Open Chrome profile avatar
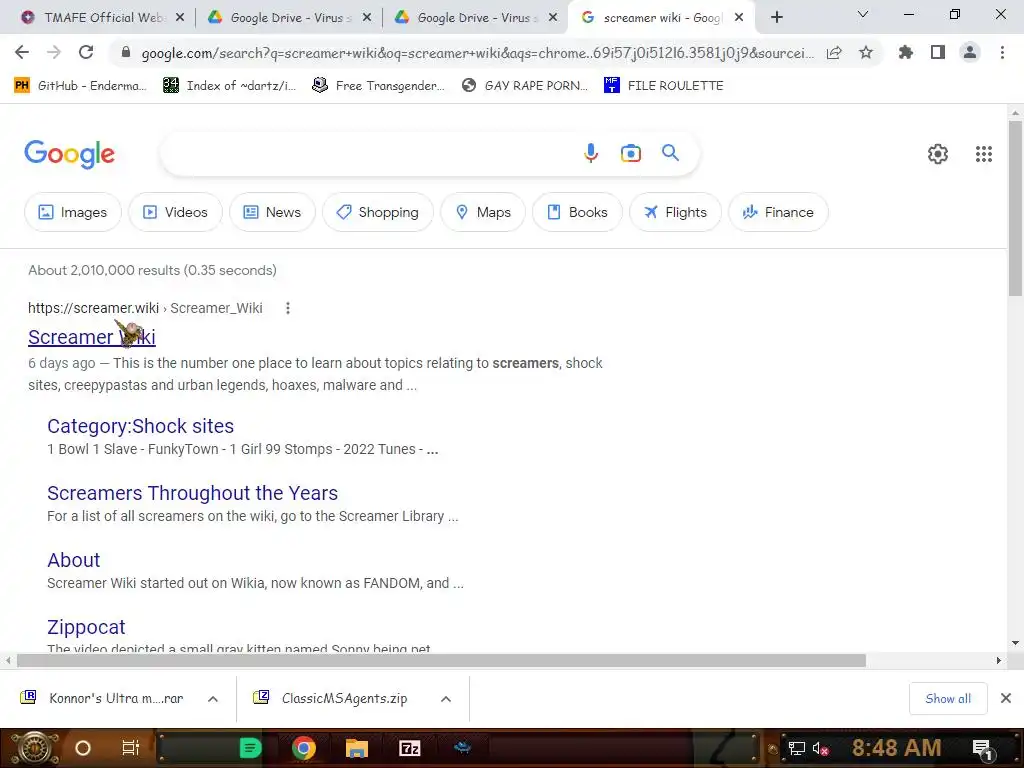This screenshot has height=768, width=1024. 970,52
